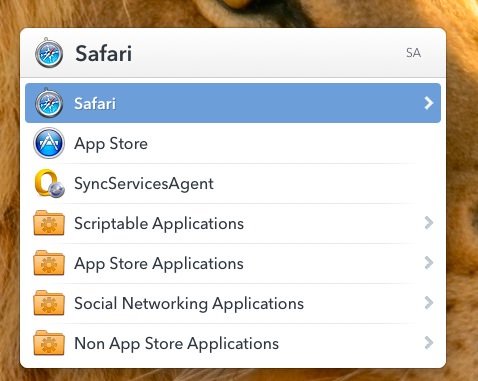
Task: Click the large Safari compass icon in header
Action: (x=49, y=53)
